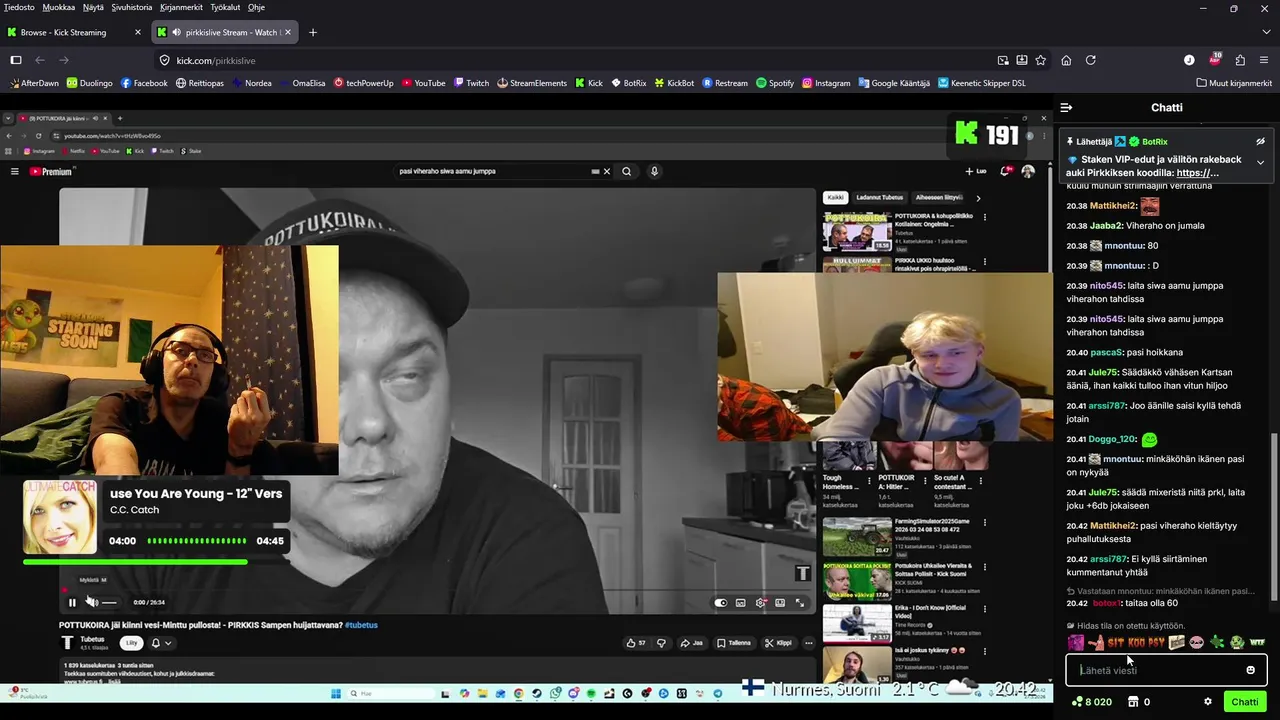This screenshot has height=720, width=1280.
Task: View the 8 020 channel points balance
Action: point(1091,702)
